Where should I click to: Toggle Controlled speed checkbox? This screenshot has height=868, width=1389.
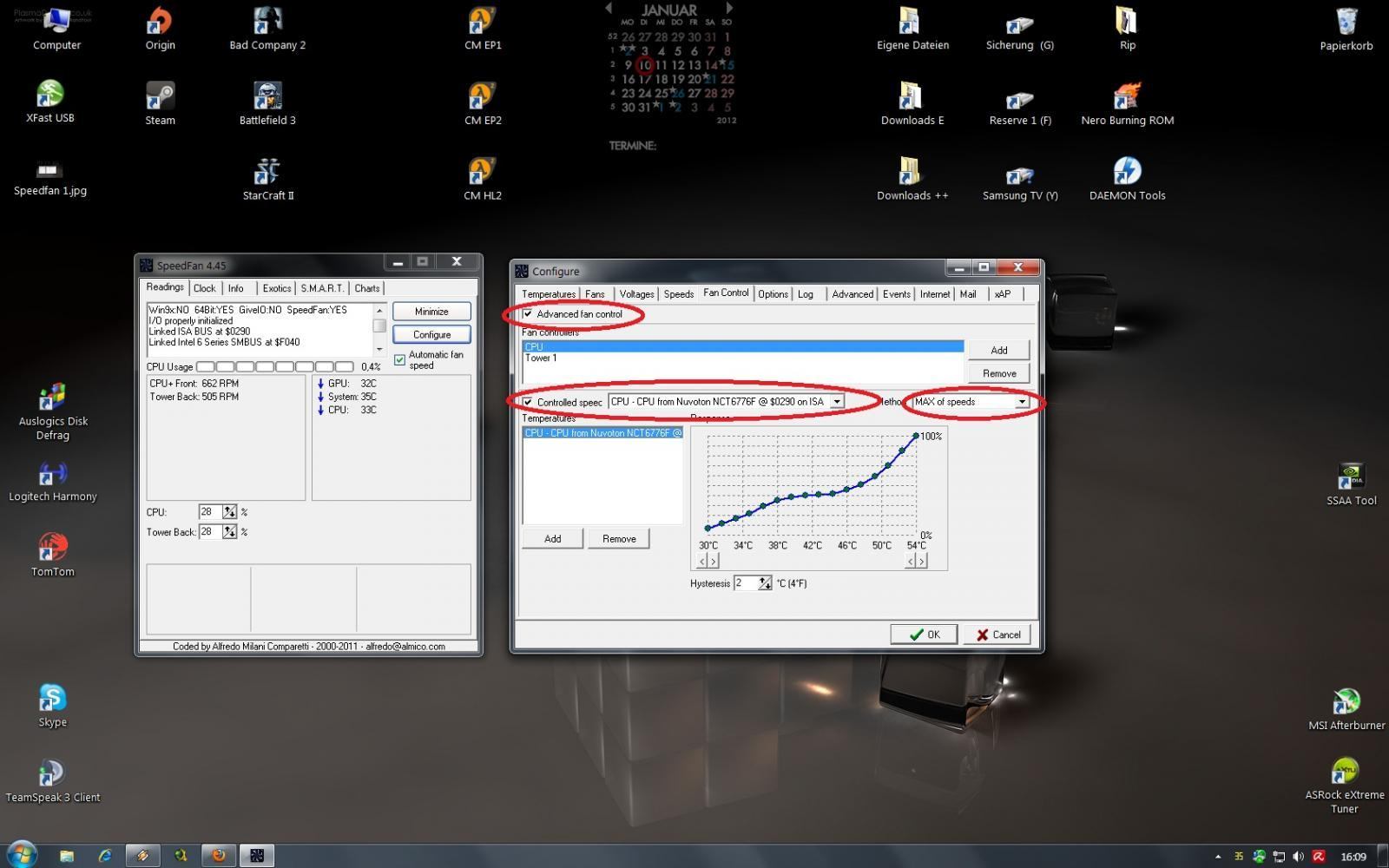[528, 402]
